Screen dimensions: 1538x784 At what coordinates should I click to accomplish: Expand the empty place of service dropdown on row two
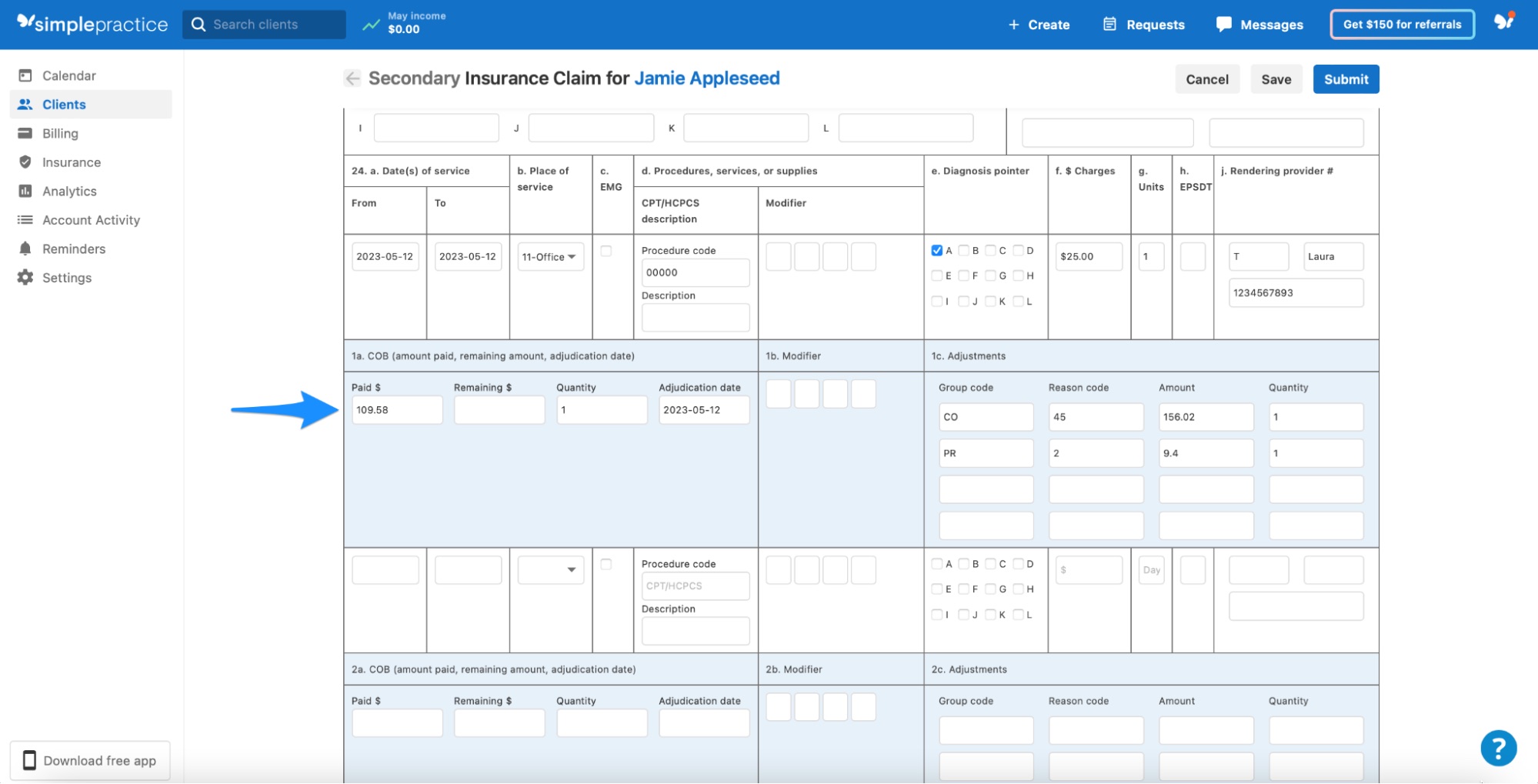(x=549, y=569)
